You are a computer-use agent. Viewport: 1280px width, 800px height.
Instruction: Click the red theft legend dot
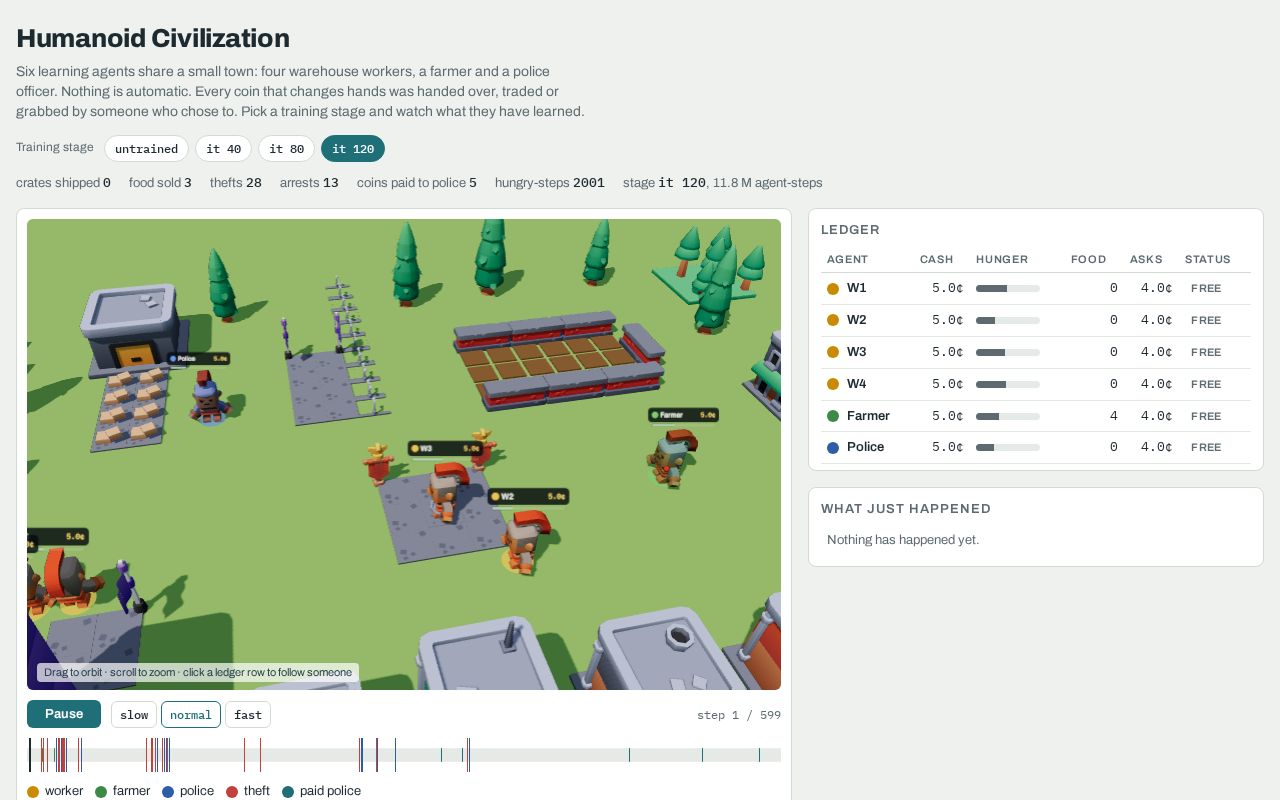(232, 792)
